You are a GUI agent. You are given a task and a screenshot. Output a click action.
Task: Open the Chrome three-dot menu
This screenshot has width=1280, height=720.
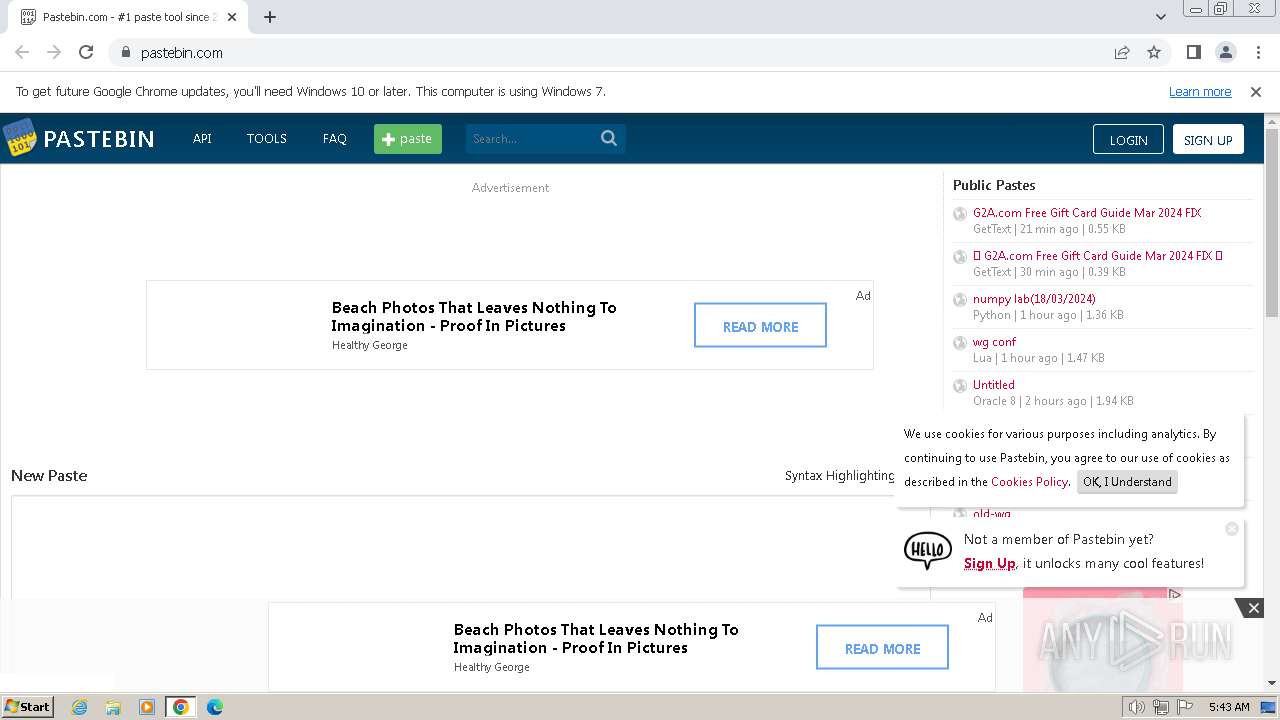1257,53
